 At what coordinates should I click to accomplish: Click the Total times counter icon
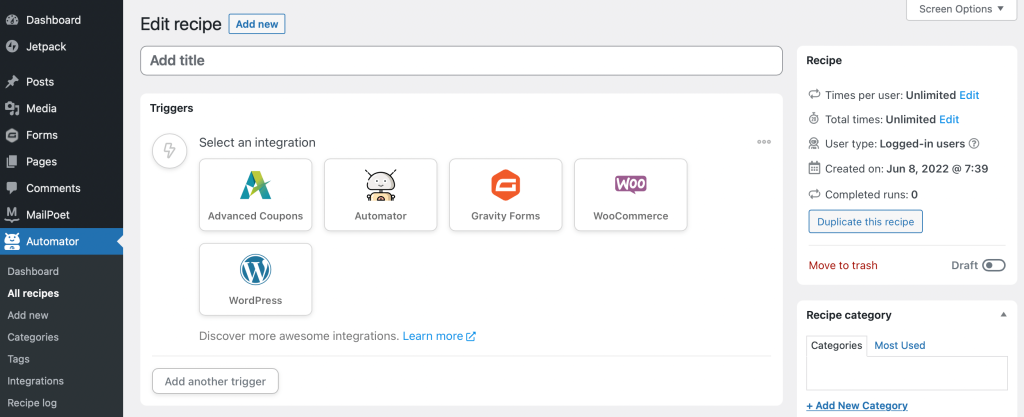(x=814, y=119)
